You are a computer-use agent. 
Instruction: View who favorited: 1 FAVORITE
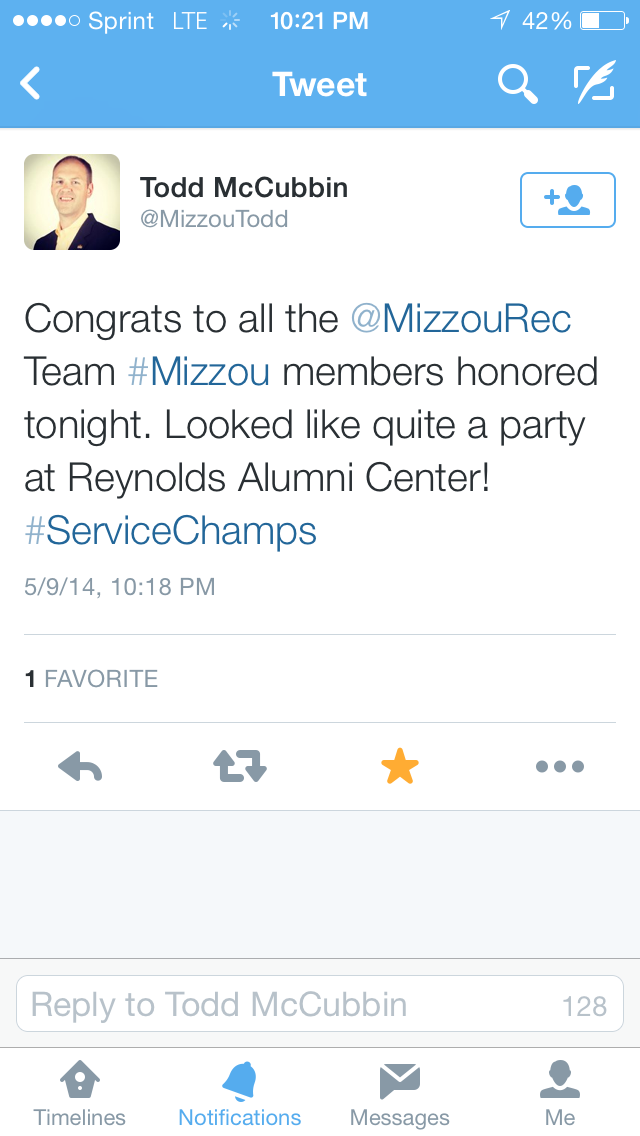point(91,679)
